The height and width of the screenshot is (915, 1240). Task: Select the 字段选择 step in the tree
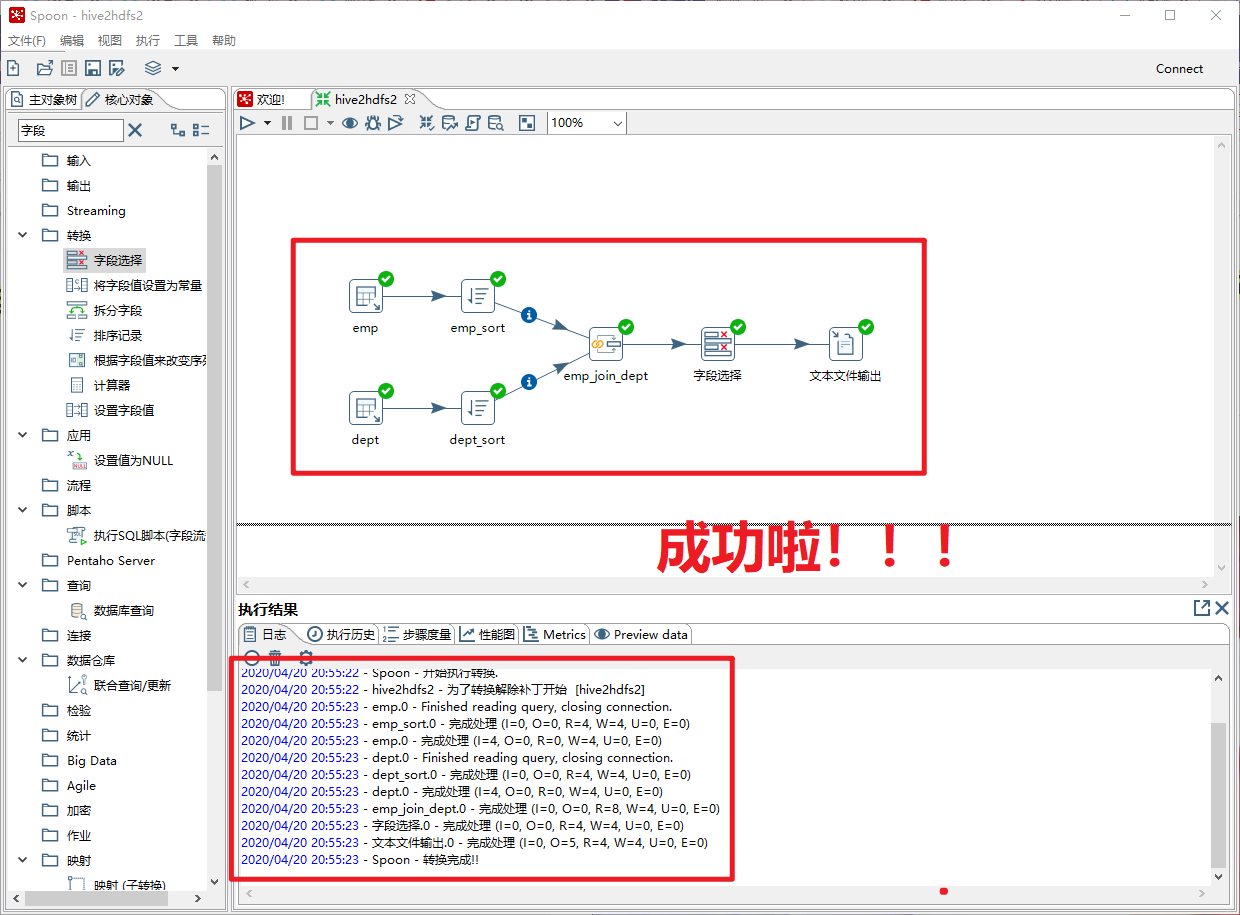point(105,260)
